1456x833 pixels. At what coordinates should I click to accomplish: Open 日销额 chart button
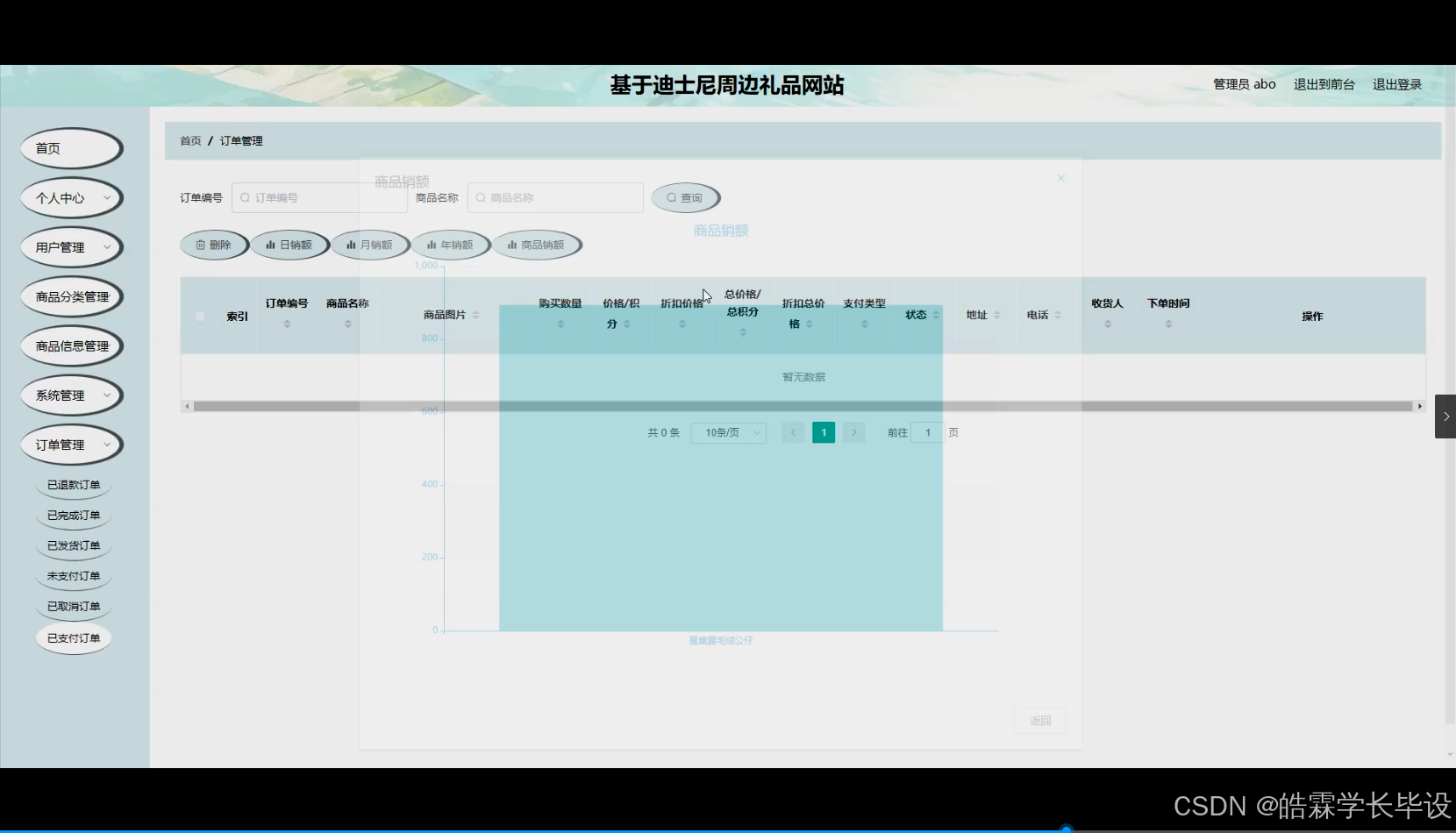point(289,246)
